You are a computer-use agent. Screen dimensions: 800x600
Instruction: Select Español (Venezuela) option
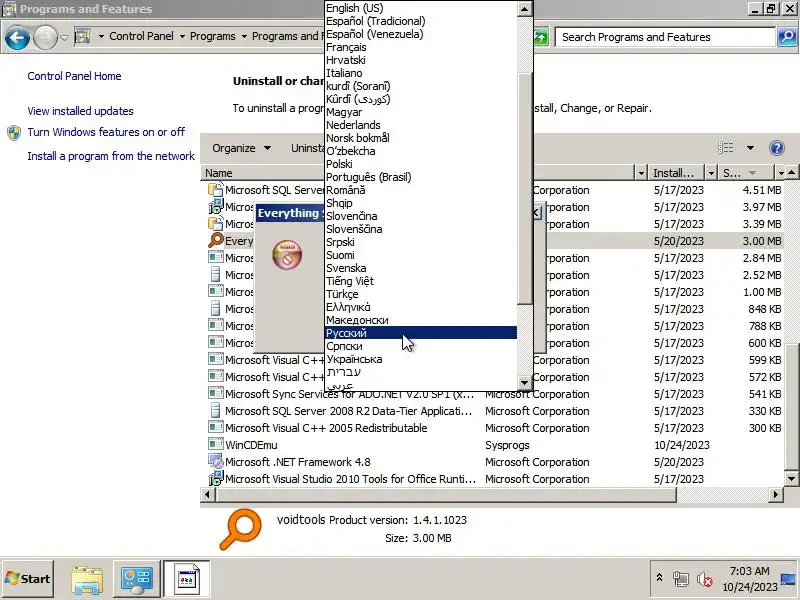coord(421,34)
